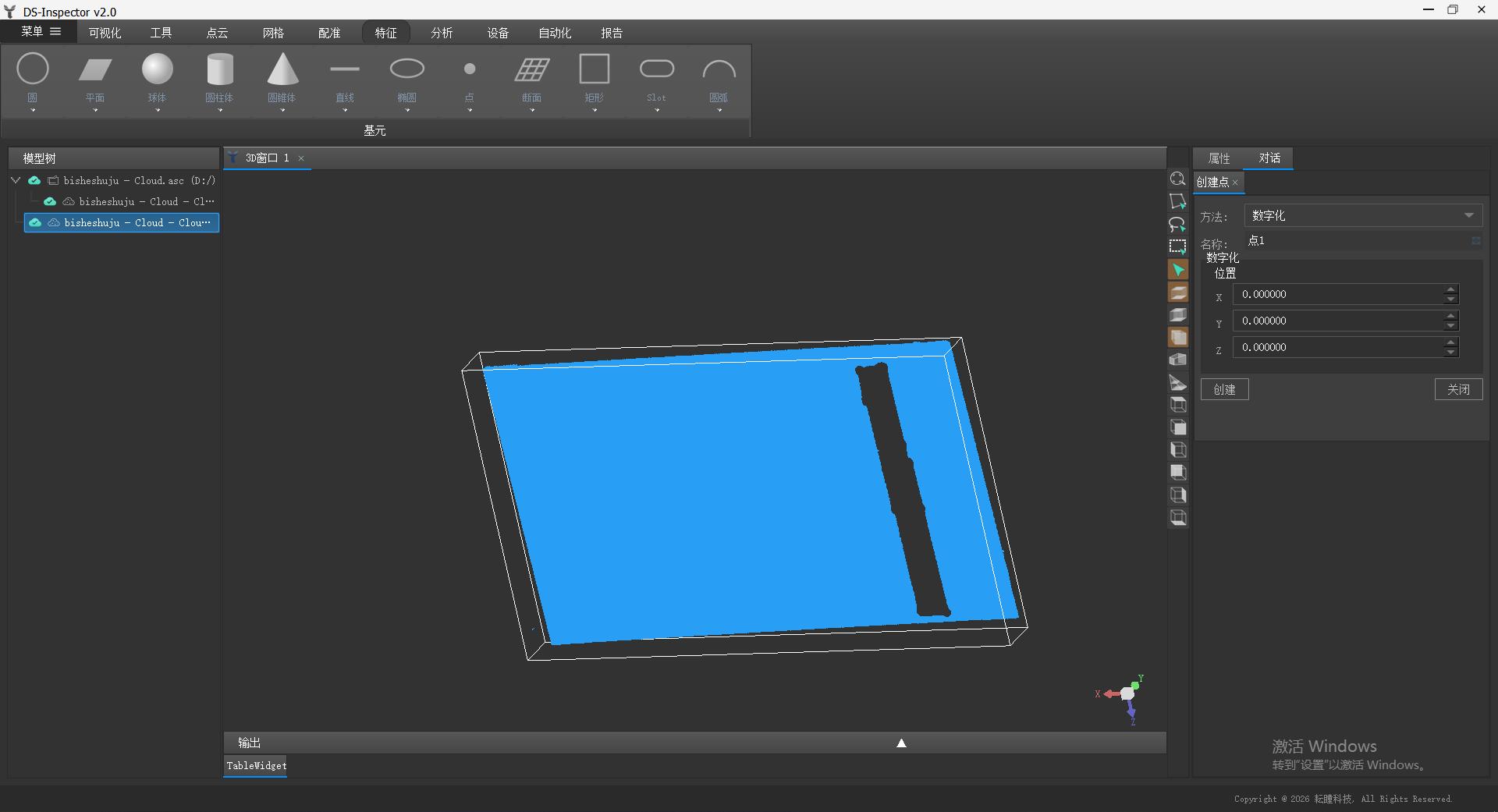The width and height of the screenshot is (1498, 812).
Task: Select the Plane (平面) feature tool
Action: point(95,76)
